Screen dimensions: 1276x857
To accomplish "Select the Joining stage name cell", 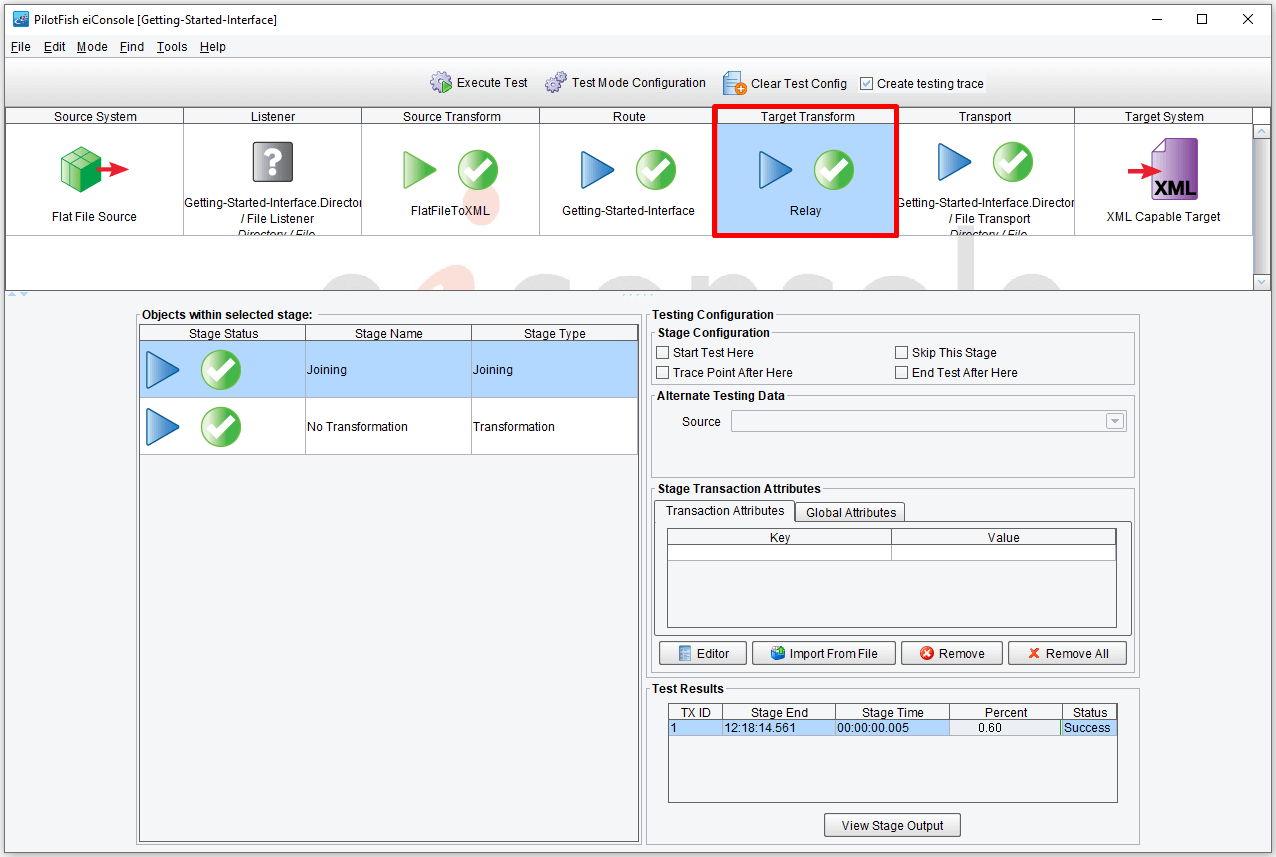I will click(388, 370).
